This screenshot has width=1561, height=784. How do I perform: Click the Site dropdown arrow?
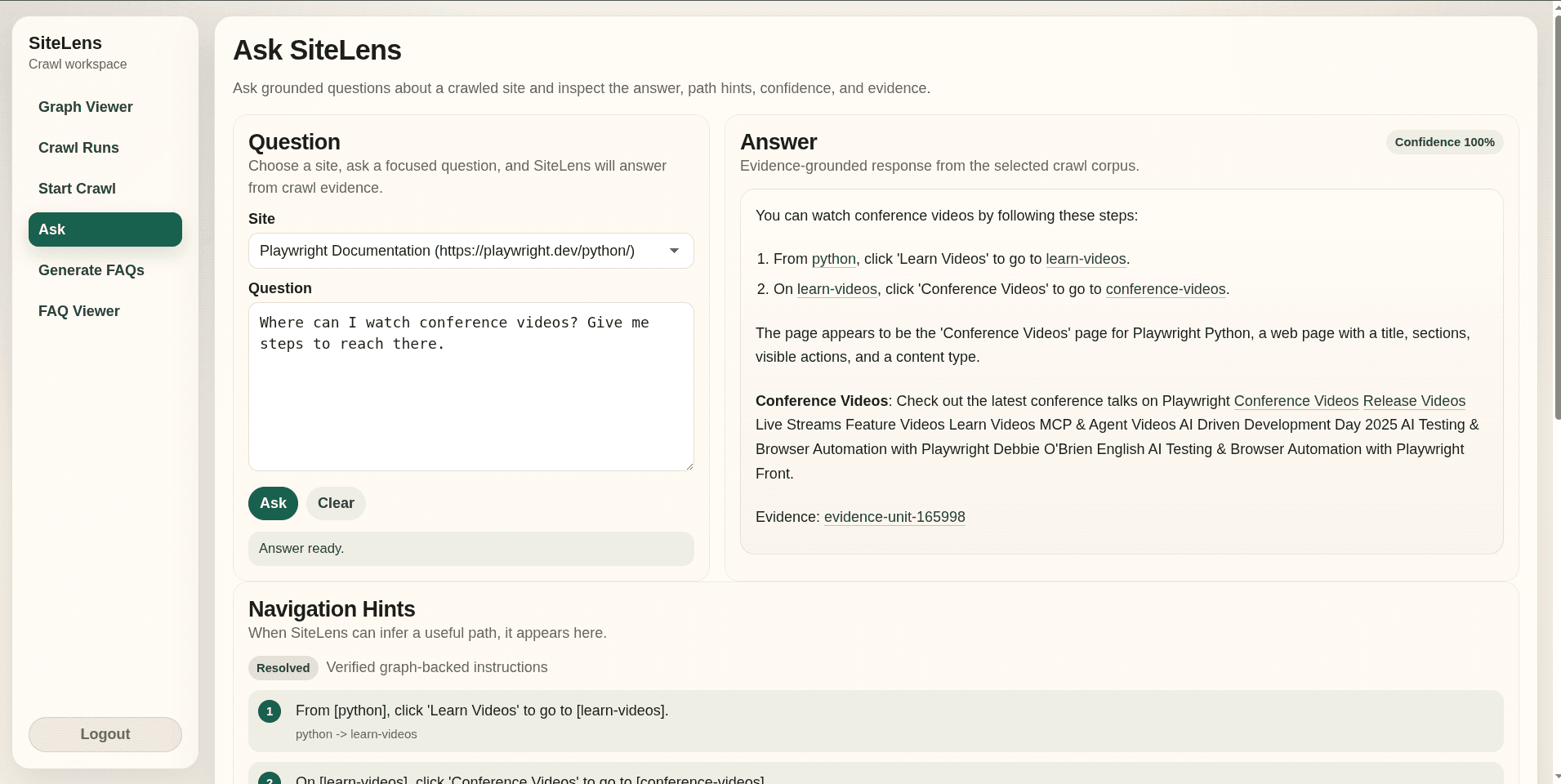click(x=674, y=251)
